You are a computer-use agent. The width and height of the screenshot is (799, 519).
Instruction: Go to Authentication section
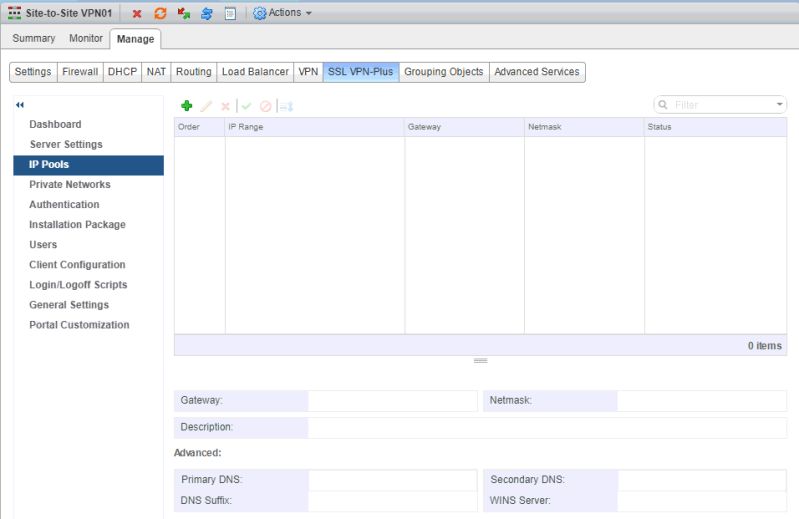(x=64, y=205)
